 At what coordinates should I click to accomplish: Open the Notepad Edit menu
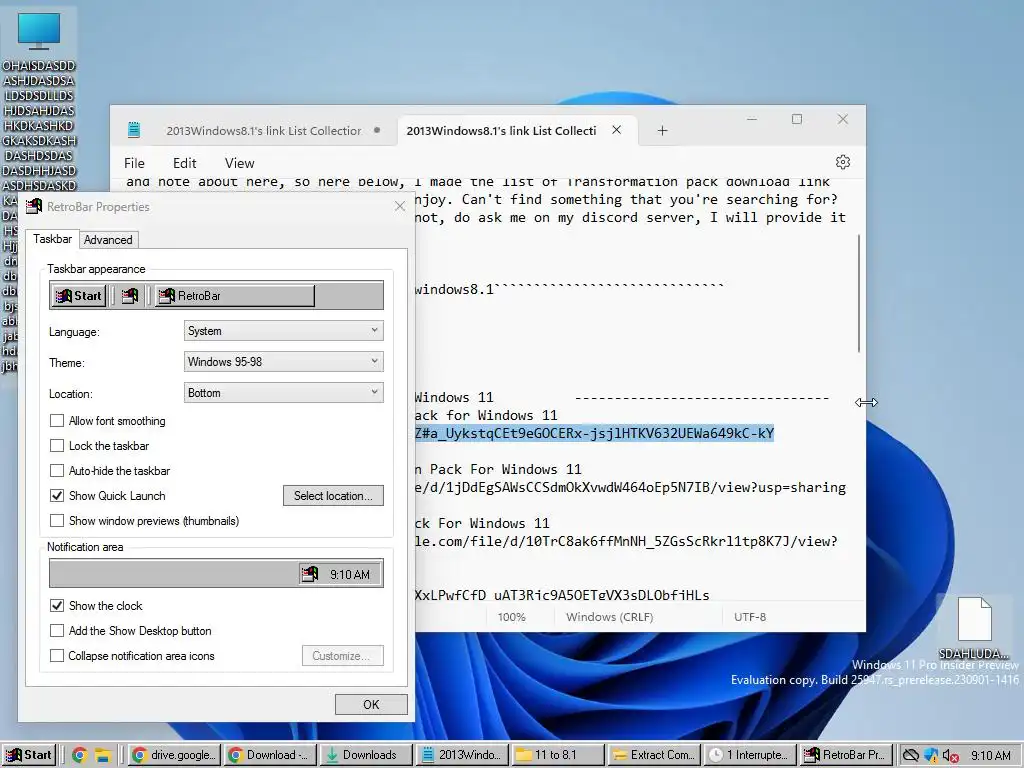pyautogui.click(x=184, y=163)
